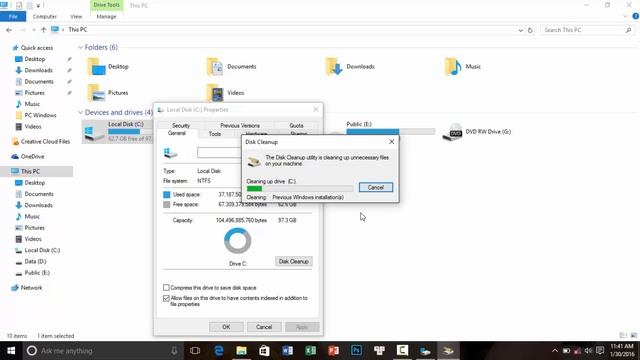
Task: Click the Public (E:) usage bar
Action: tap(391, 131)
